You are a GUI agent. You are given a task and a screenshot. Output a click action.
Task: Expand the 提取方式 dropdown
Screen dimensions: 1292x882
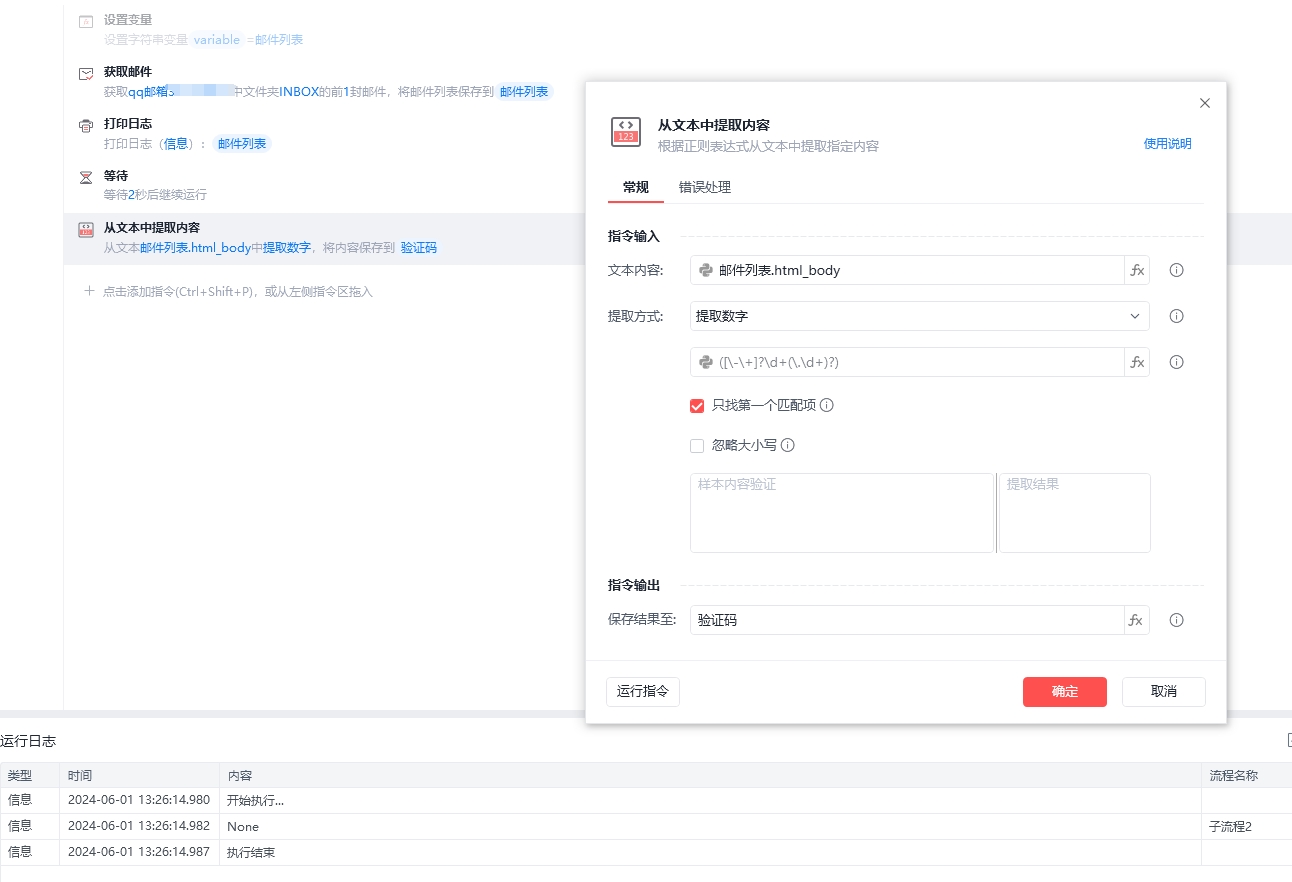point(920,316)
